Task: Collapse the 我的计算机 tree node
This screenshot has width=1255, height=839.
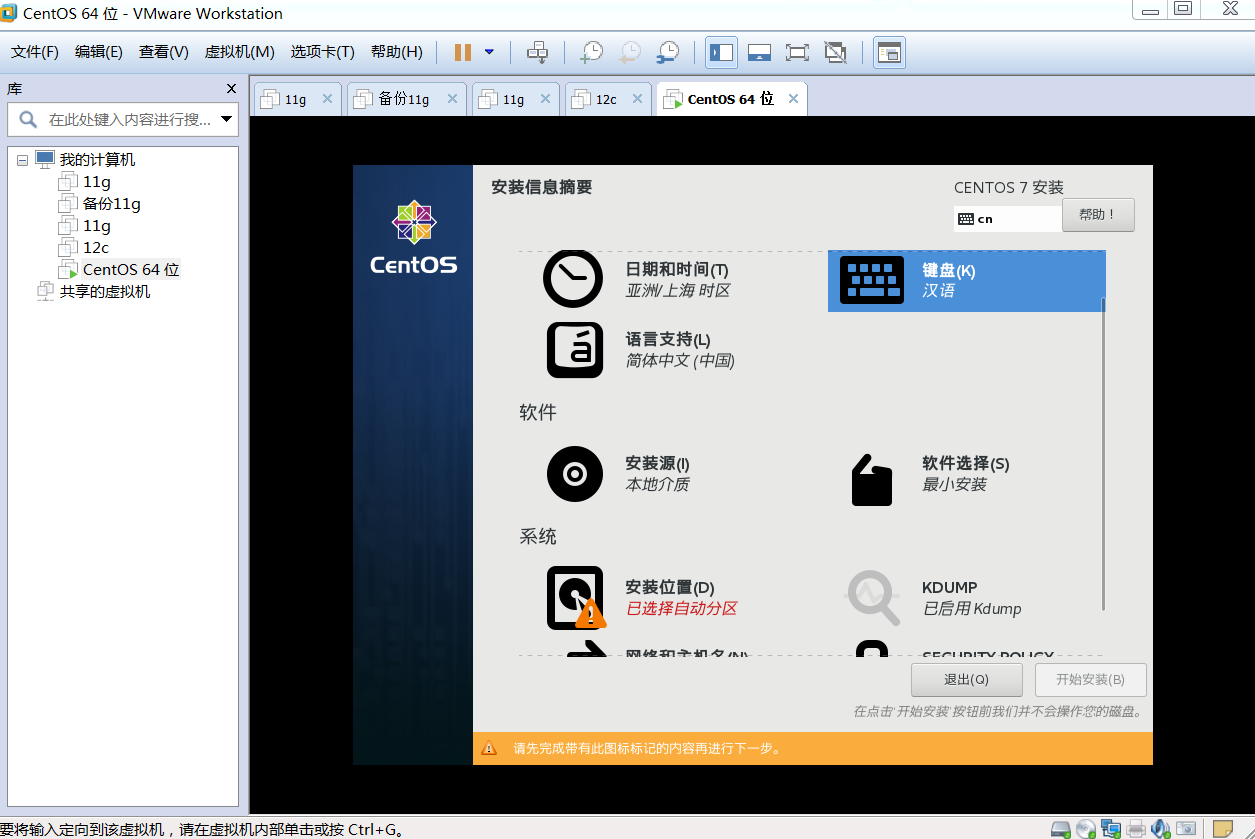Action: [x=22, y=160]
